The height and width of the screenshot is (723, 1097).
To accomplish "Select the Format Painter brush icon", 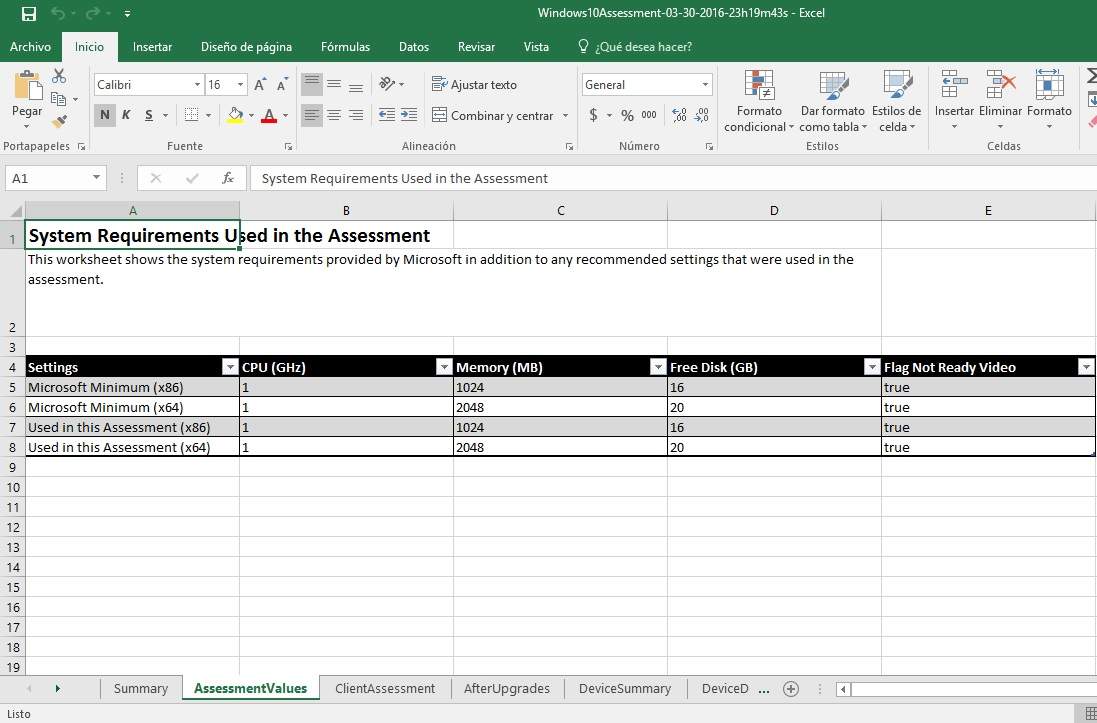I will 59,121.
